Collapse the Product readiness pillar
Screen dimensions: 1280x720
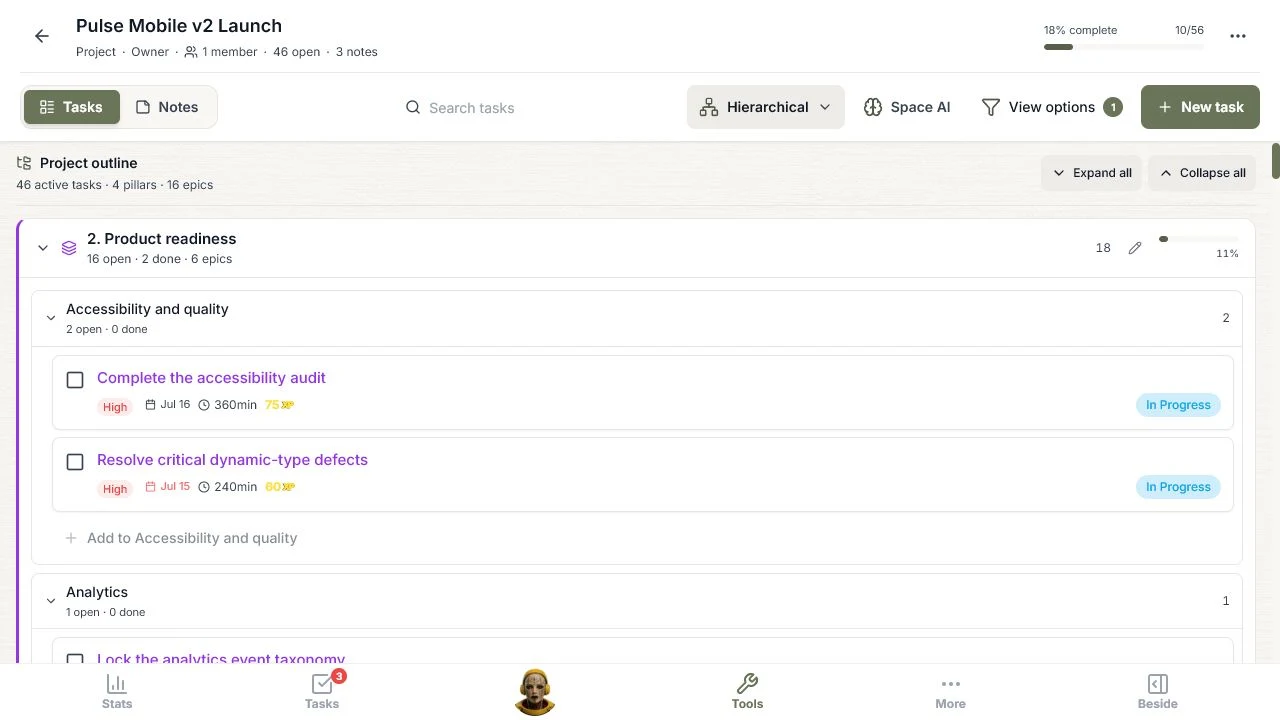43,248
